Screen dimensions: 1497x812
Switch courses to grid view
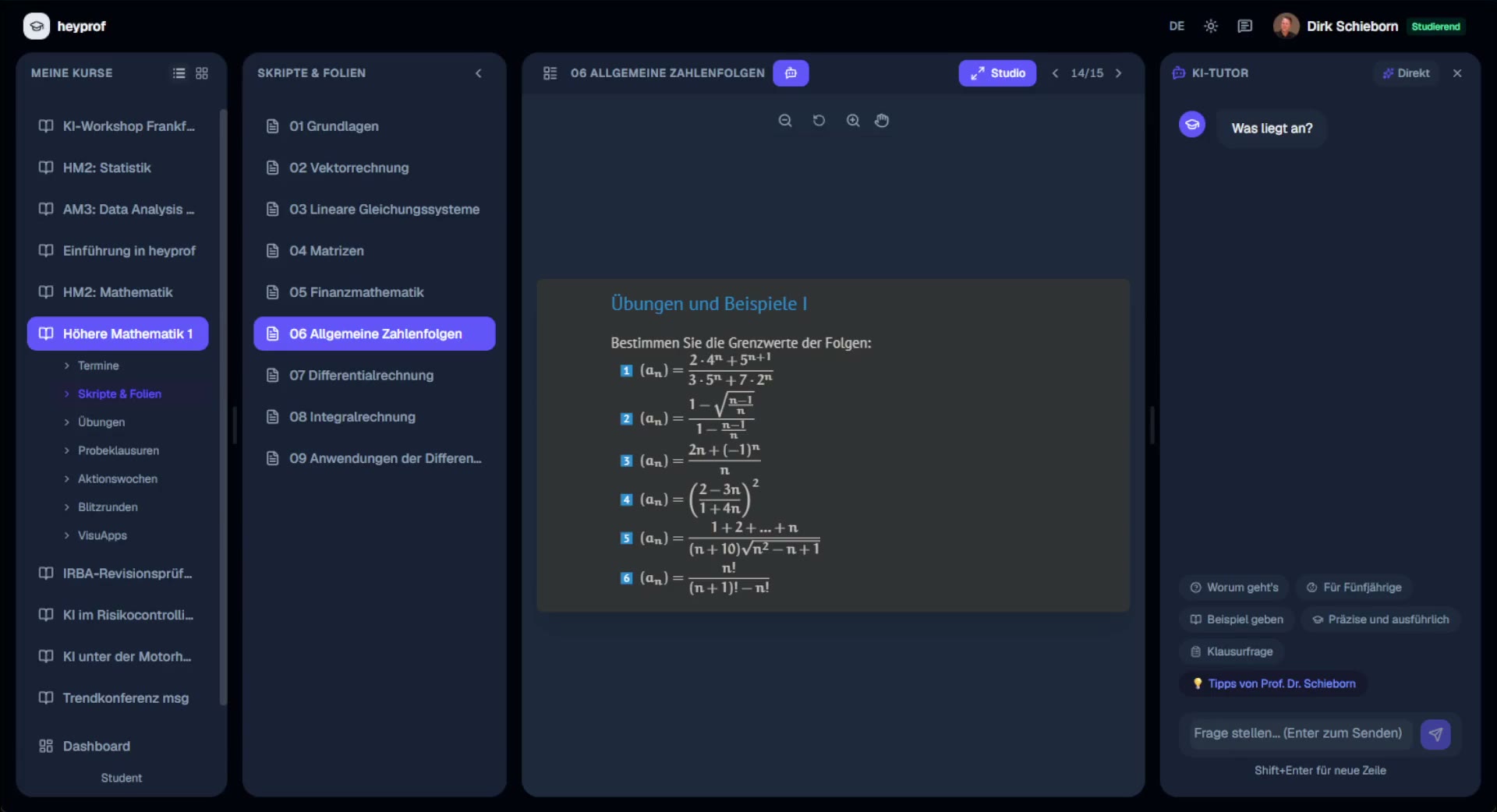tap(202, 73)
